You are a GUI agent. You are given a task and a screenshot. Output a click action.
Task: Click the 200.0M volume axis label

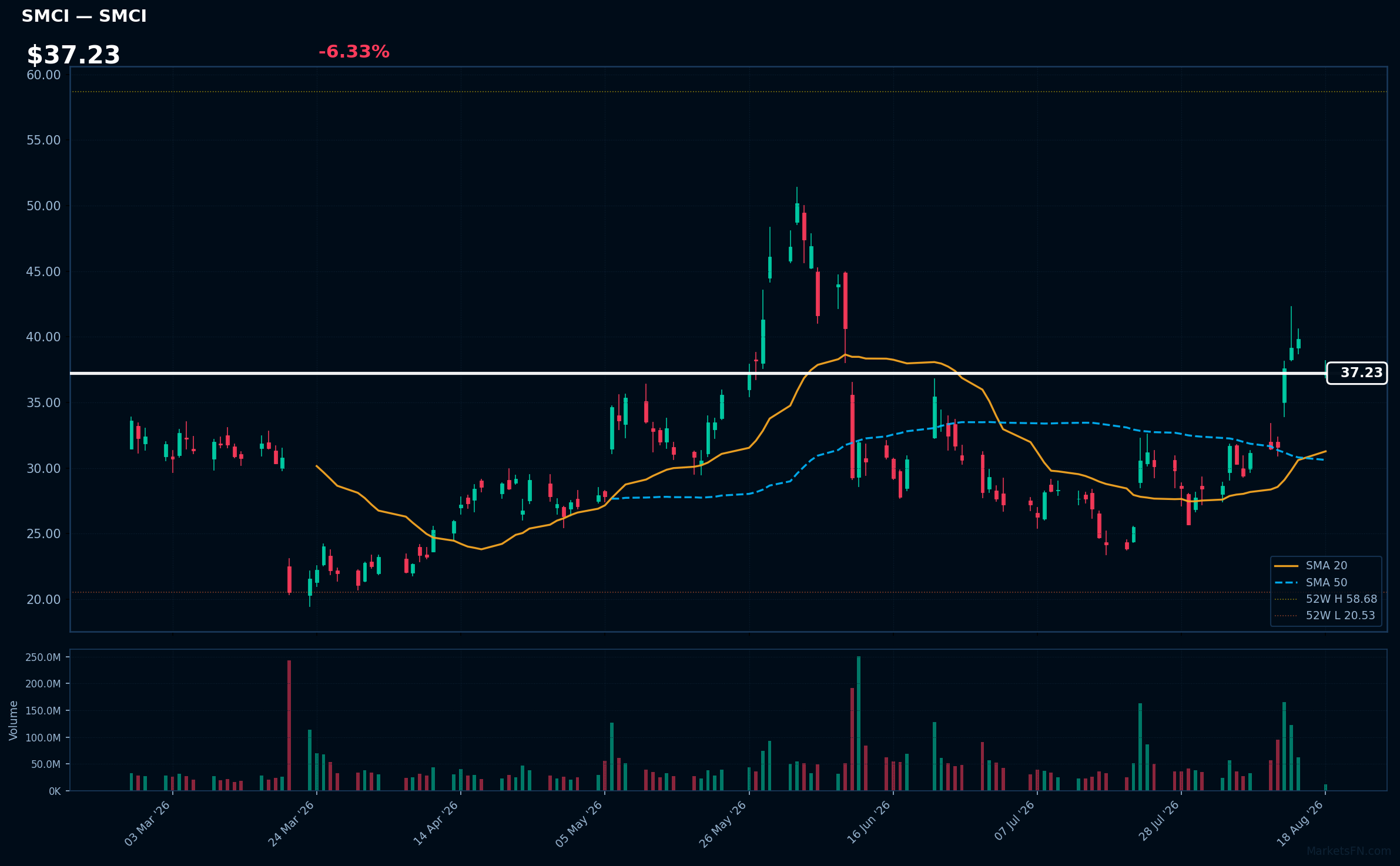(43, 684)
